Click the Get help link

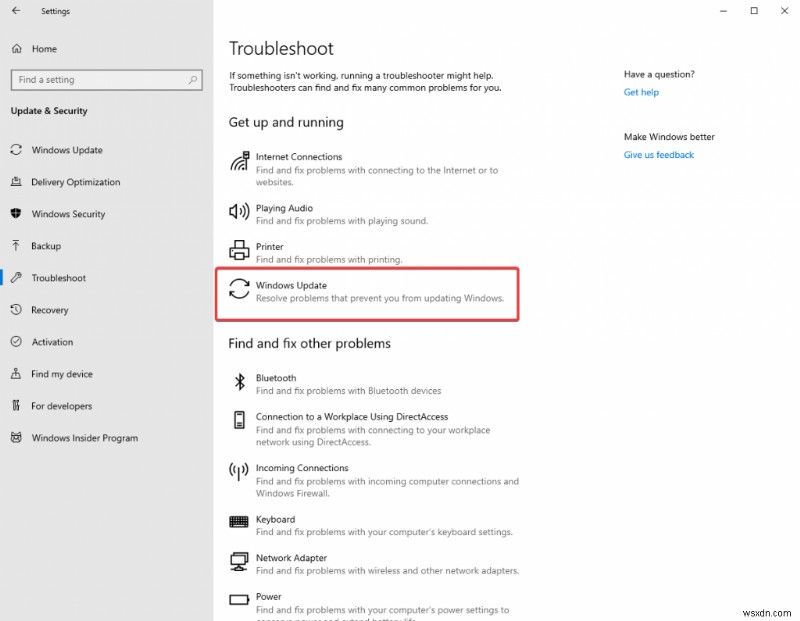(640, 92)
